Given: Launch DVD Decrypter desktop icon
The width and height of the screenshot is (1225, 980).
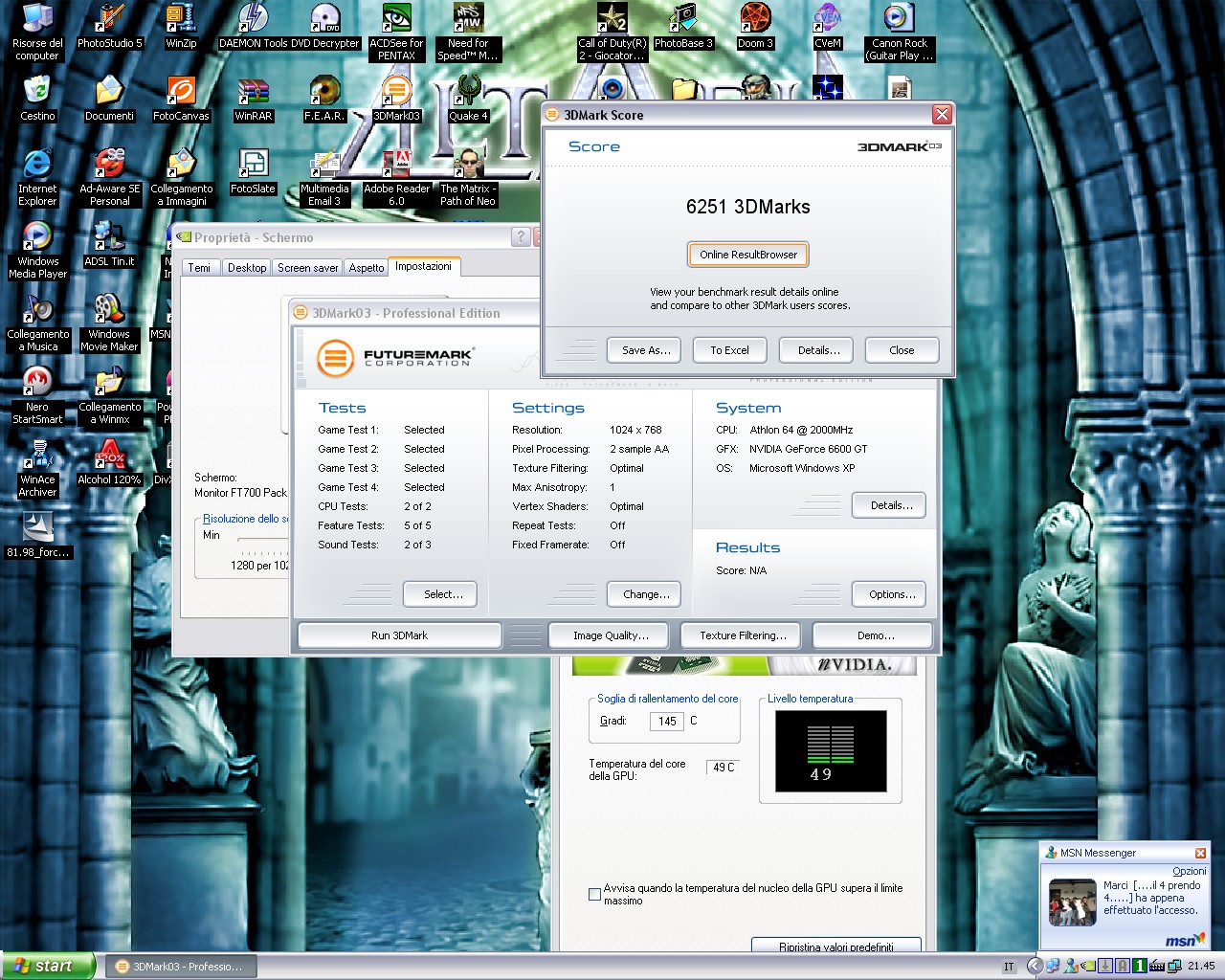Looking at the screenshot, I should [x=325, y=27].
